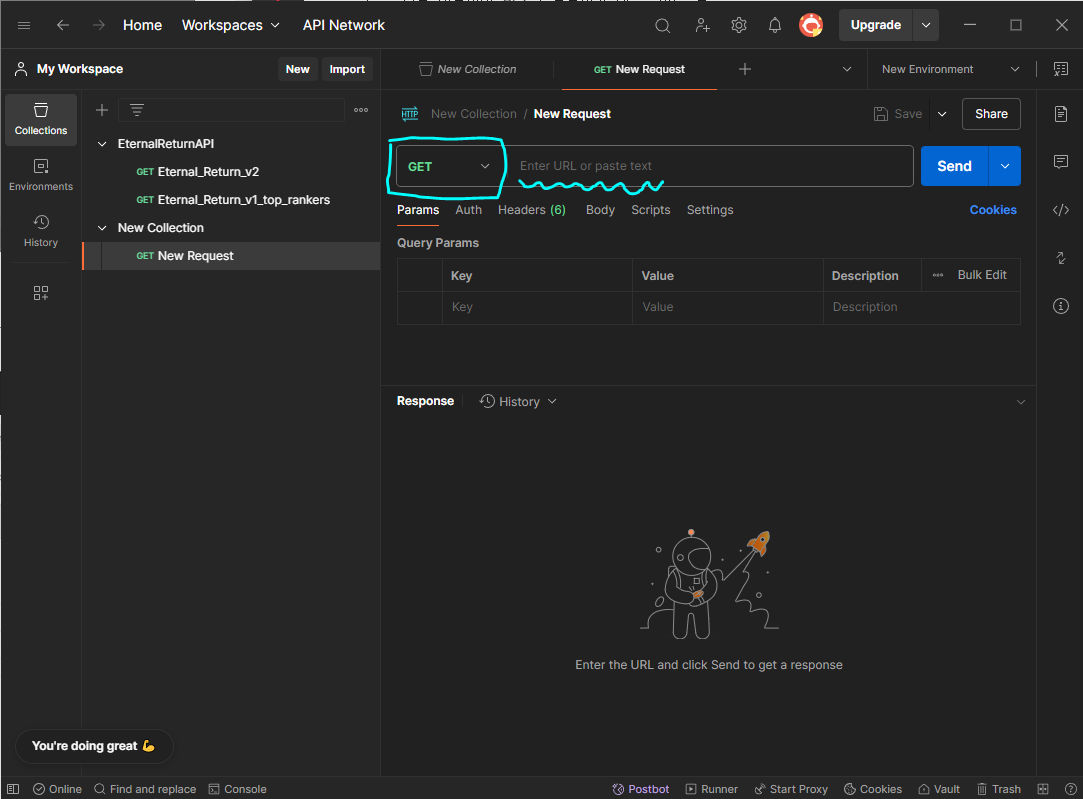Open the Send options dropdown arrow
1083x799 pixels.
click(1005, 166)
